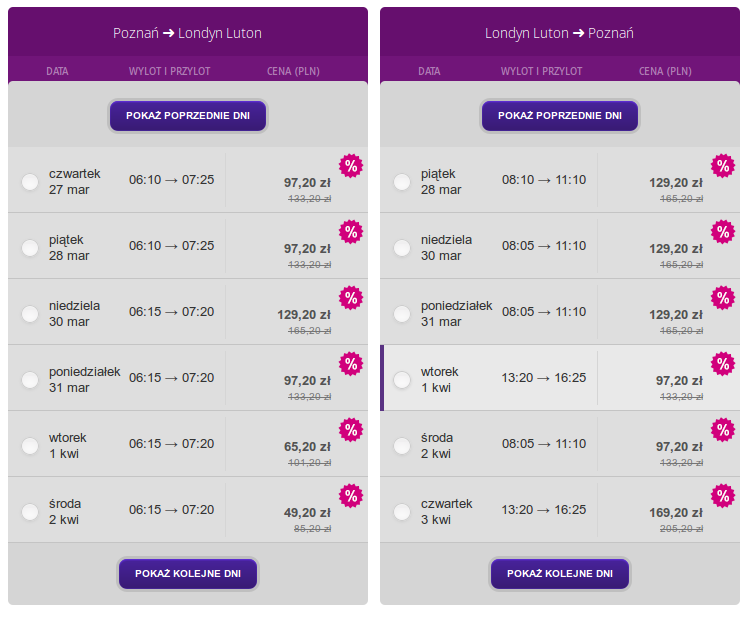748x621 pixels.
Task: Select outbound flight czwartek 27 mar radio
Action: pyautogui.click(x=30, y=182)
